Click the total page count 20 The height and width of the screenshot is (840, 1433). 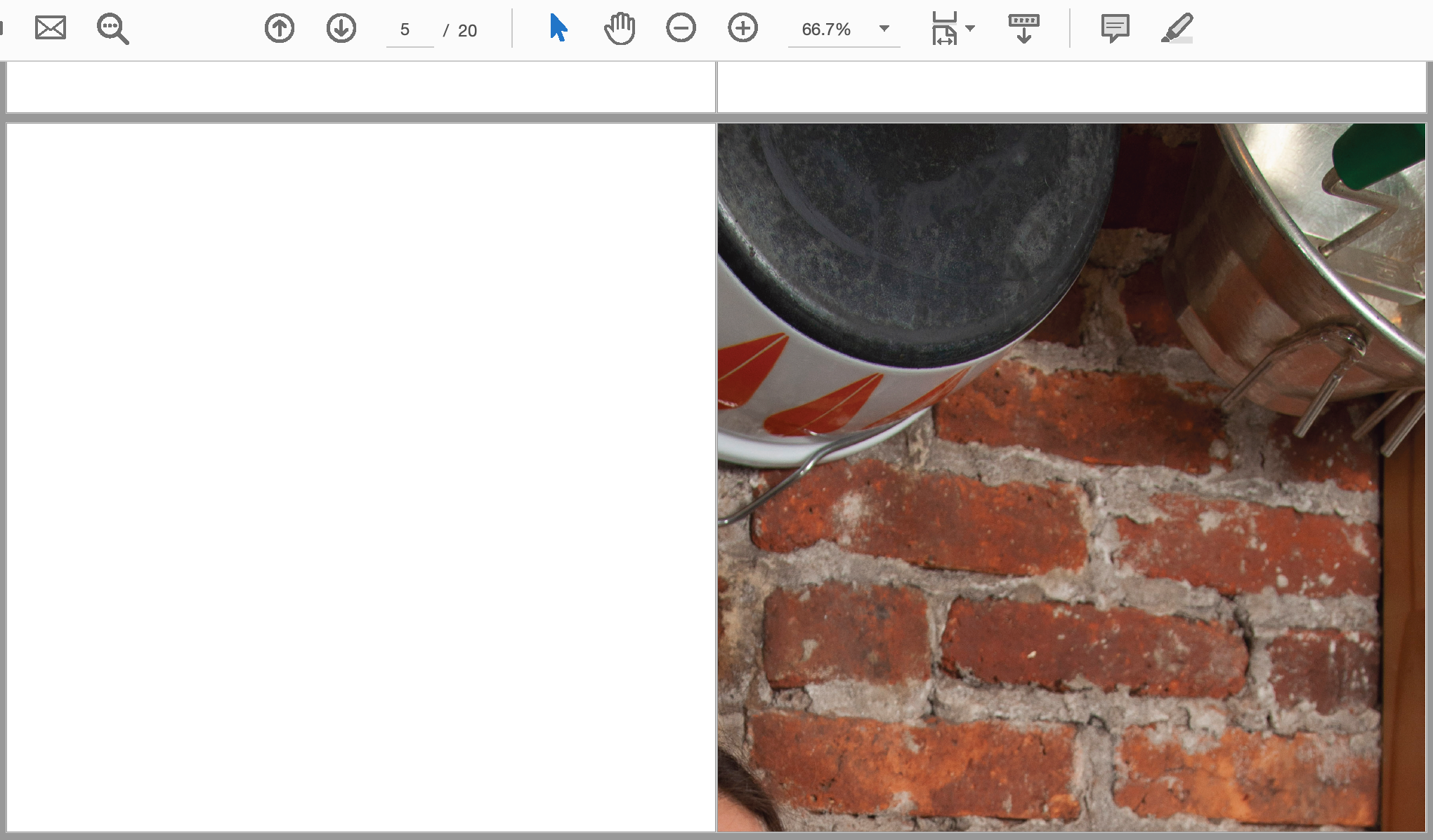[467, 30]
